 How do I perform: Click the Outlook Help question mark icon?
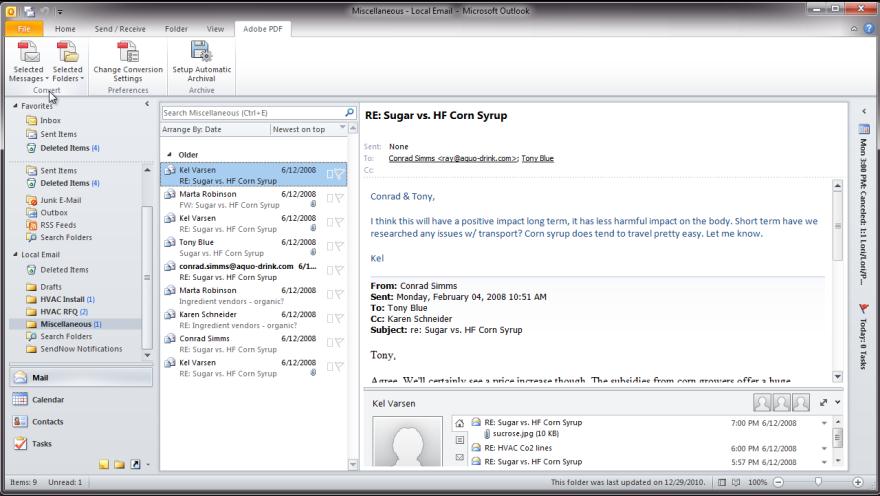click(869, 29)
